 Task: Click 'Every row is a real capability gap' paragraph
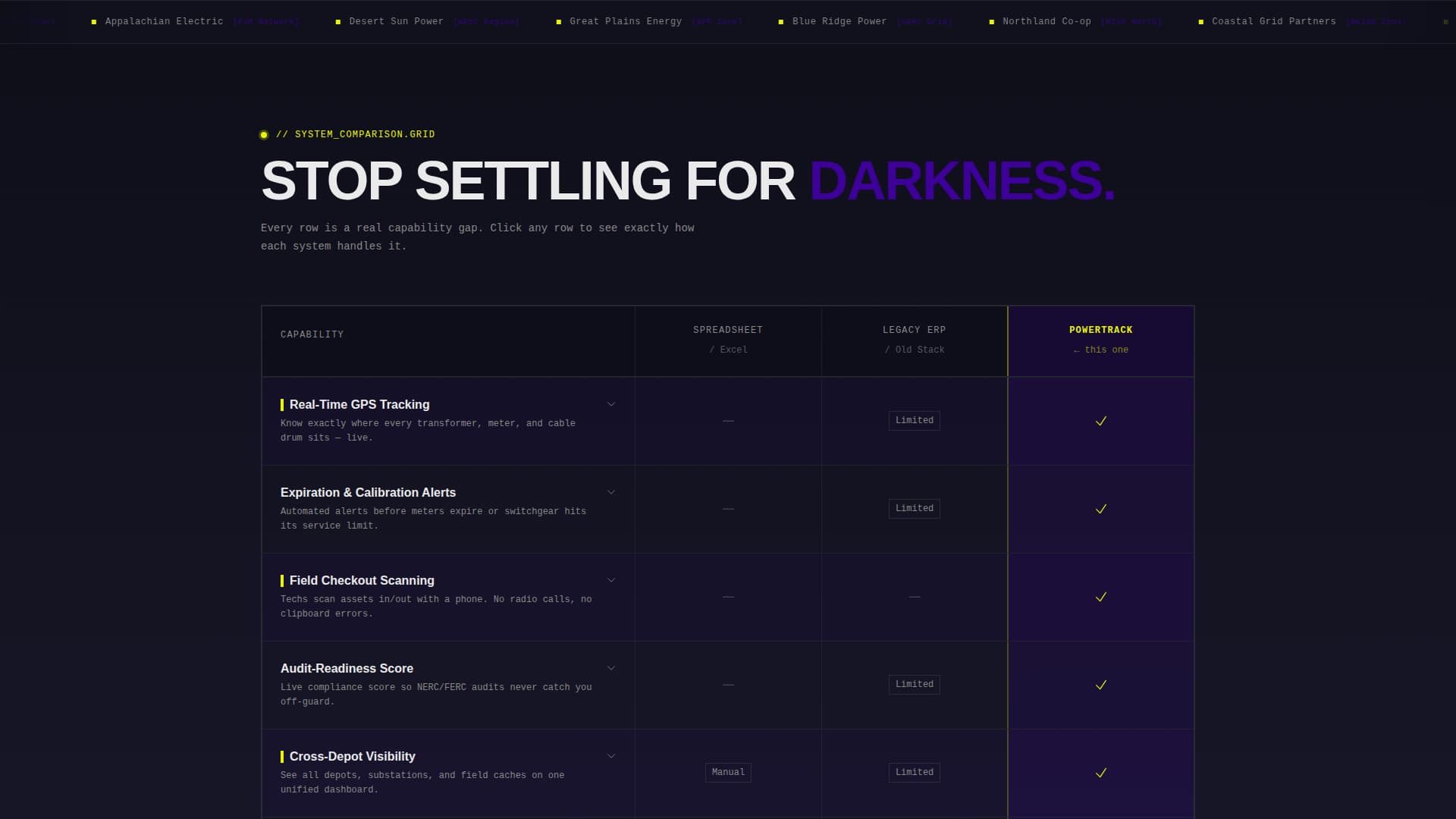(478, 237)
